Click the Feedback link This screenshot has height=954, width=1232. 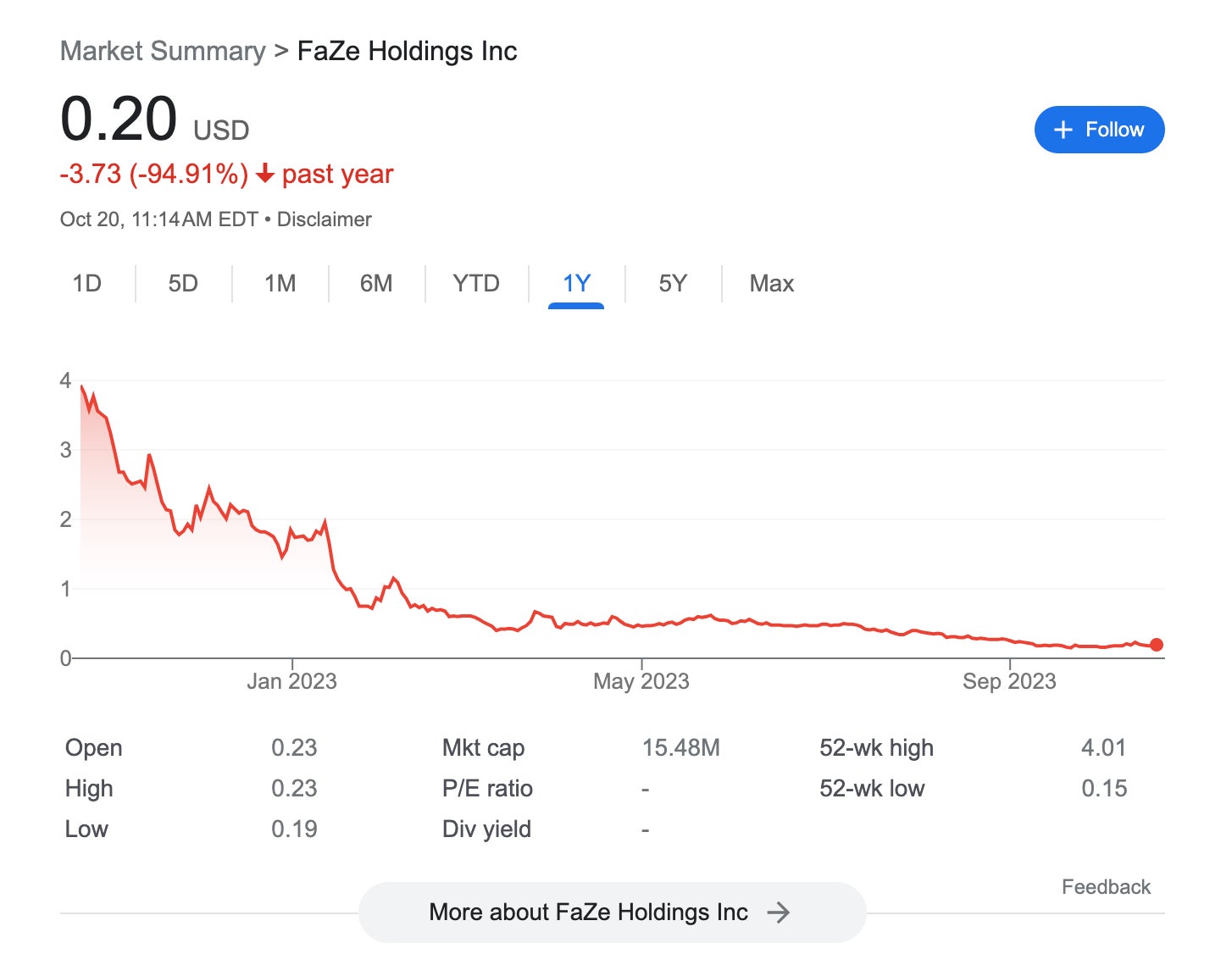(x=1106, y=887)
